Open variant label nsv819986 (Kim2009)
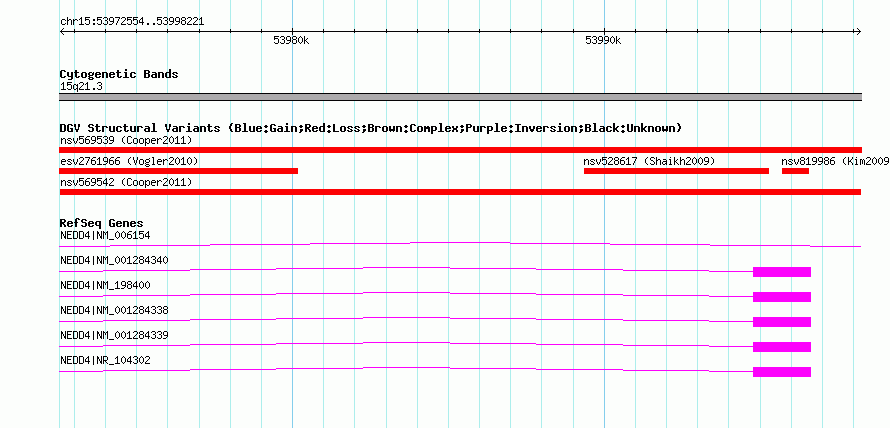 [x=835, y=162]
